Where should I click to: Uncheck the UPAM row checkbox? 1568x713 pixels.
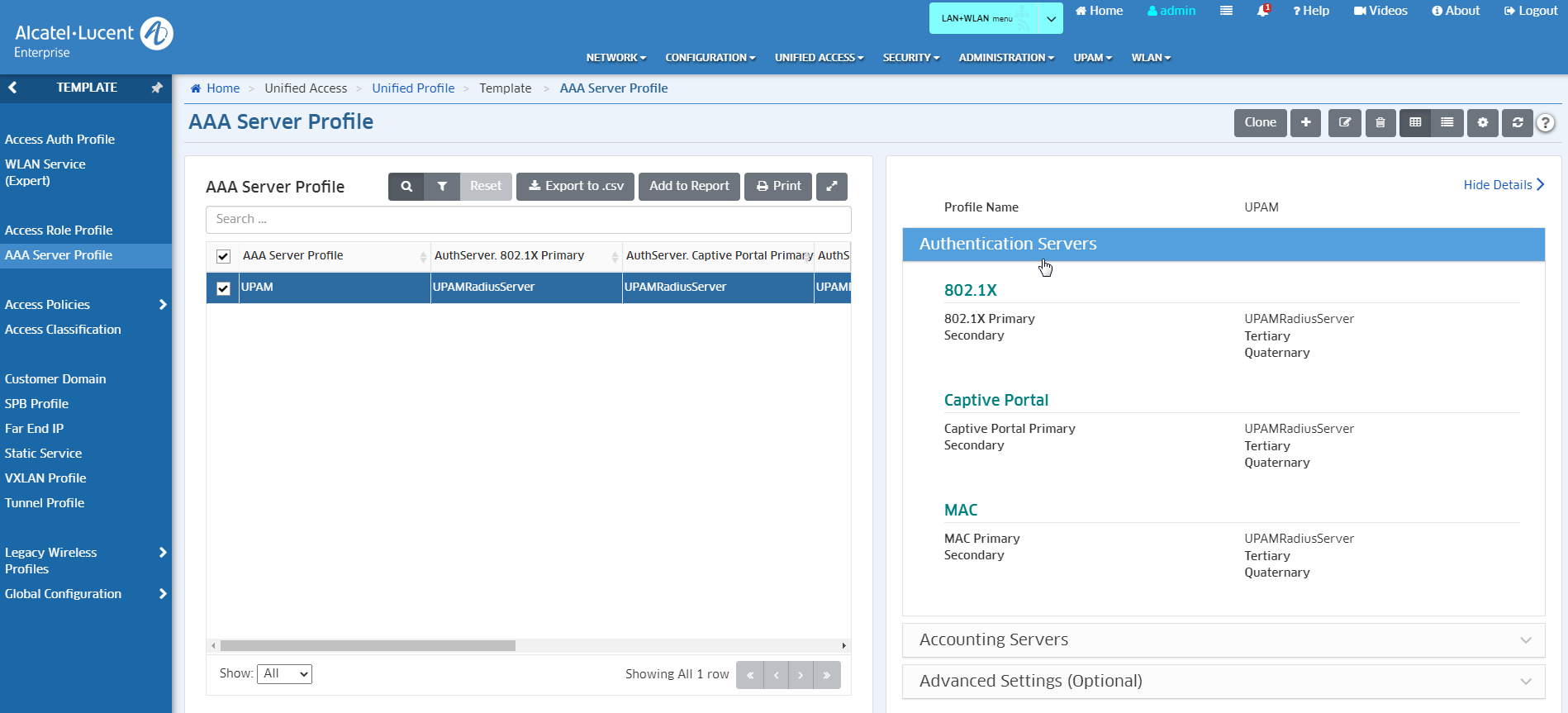point(223,288)
